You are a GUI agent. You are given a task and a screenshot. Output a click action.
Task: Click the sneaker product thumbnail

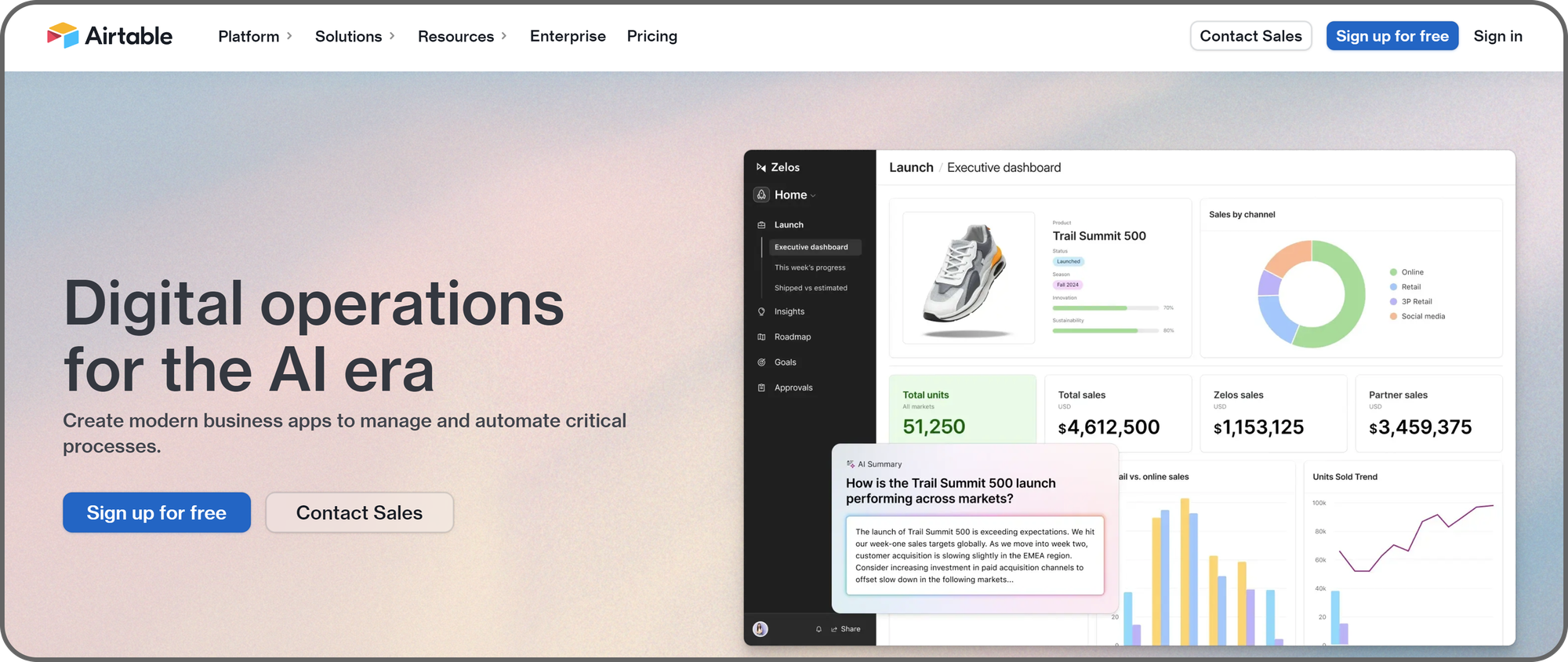click(968, 278)
